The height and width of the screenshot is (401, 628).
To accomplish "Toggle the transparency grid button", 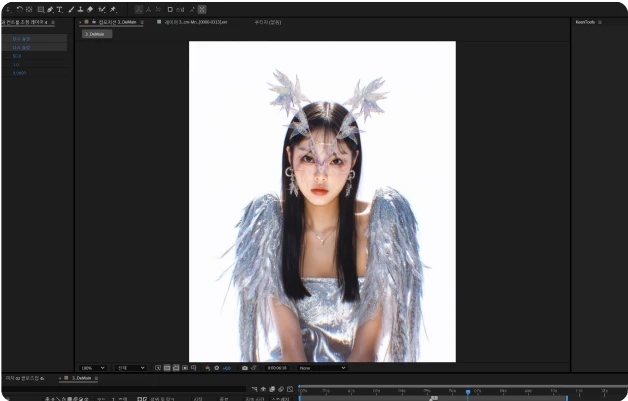I will [167, 368].
